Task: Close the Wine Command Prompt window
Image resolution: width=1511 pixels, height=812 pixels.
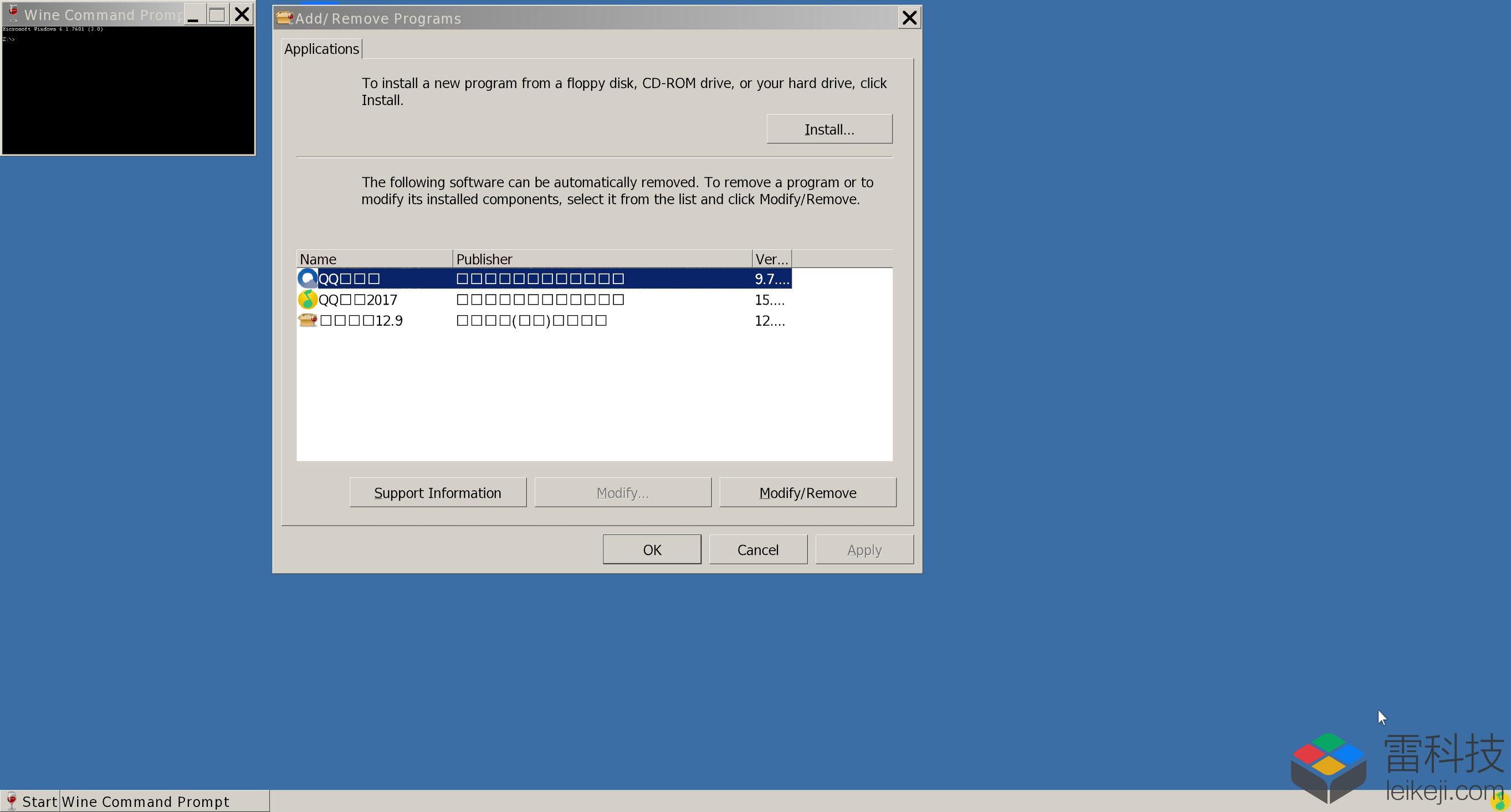Action: coord(242,14)
